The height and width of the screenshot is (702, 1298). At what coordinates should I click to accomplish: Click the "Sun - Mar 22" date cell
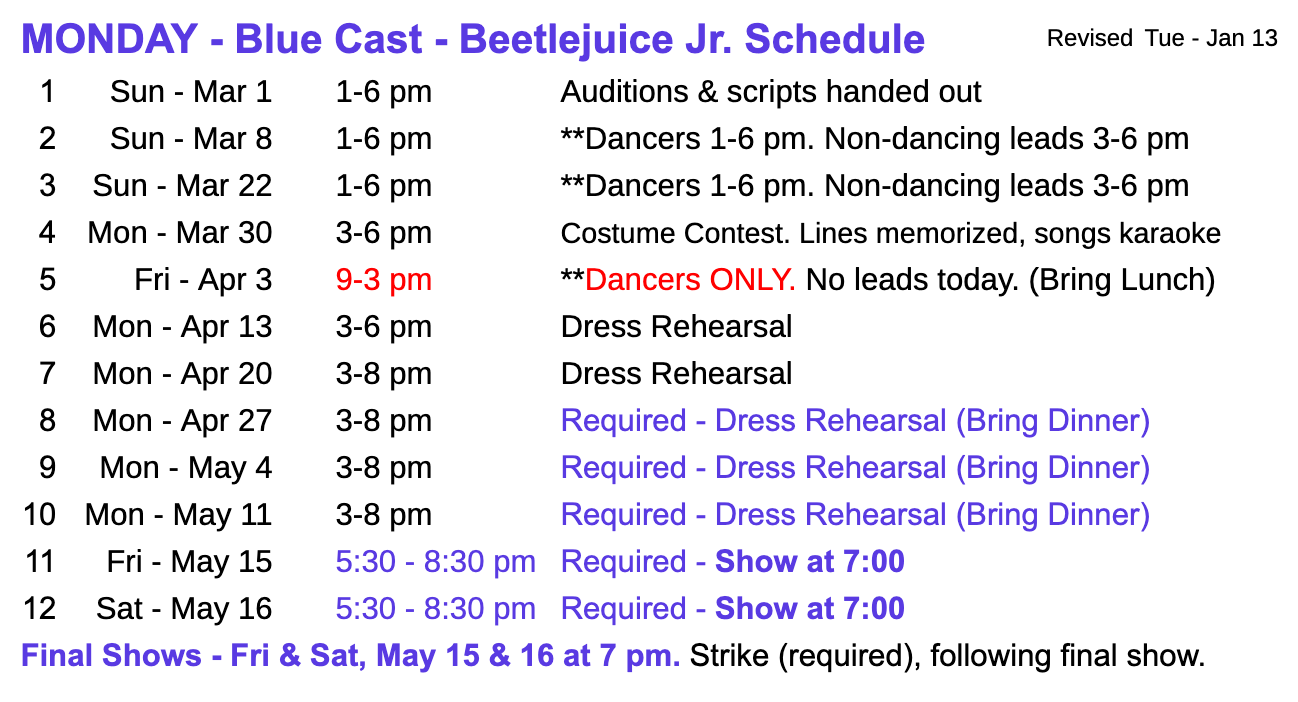[182, 186]
